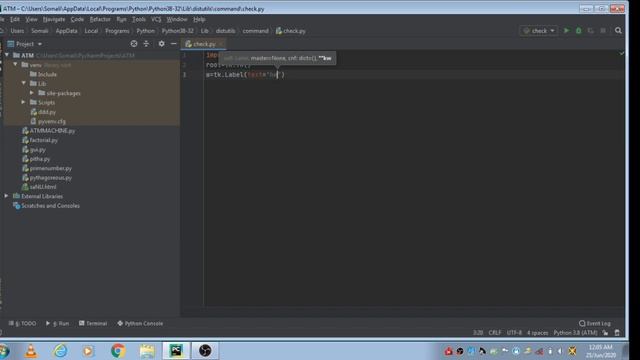The width and height of the screenshot is (640, 360).
Task: Change the Python 3.8 (ATM) interpreter
Action: (x=576, y=333)
